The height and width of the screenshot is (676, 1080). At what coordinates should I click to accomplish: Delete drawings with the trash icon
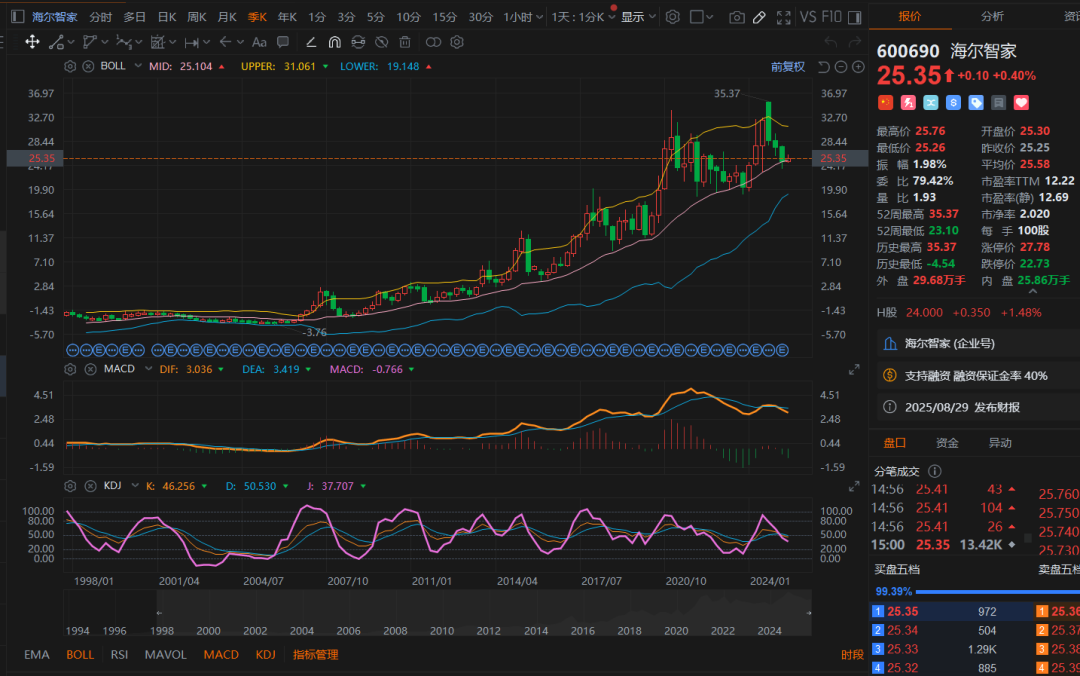point(405,42)
